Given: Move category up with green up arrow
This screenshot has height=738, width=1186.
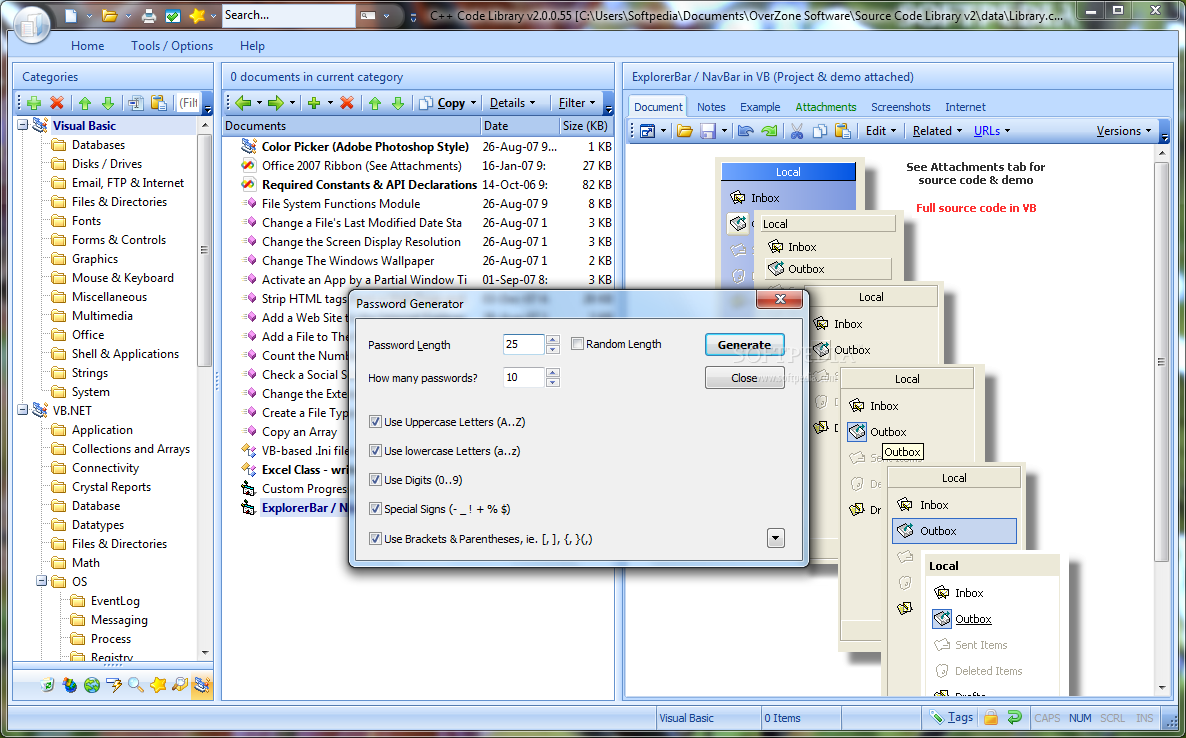Looking at the screenshot, I should click(x=85, y=103).
